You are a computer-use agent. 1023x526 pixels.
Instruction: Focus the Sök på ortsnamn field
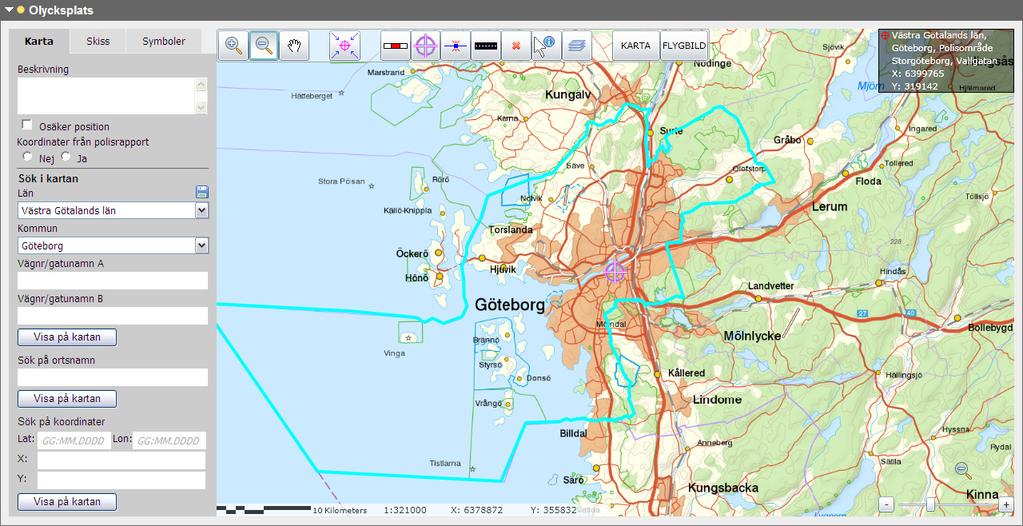(113, 377)
